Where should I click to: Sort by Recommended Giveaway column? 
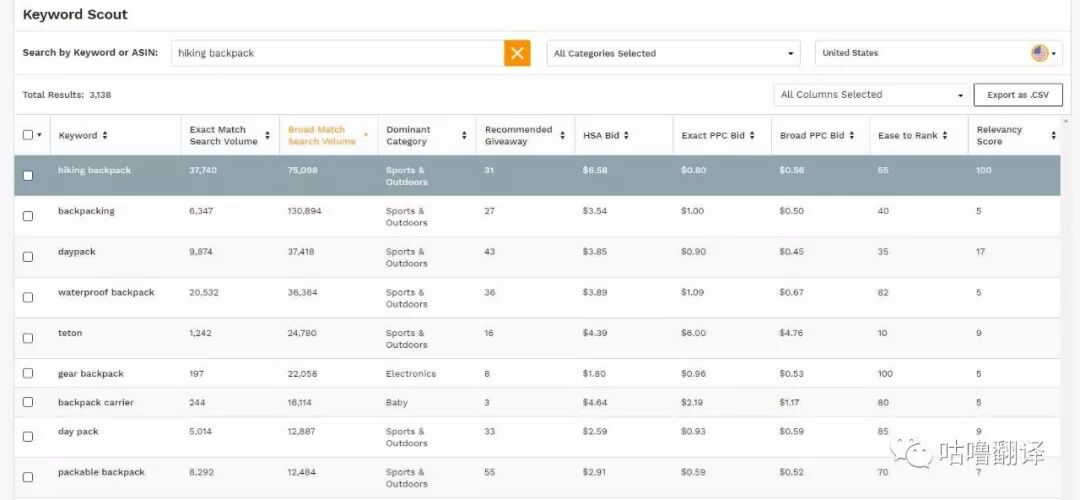coord(563,136)
